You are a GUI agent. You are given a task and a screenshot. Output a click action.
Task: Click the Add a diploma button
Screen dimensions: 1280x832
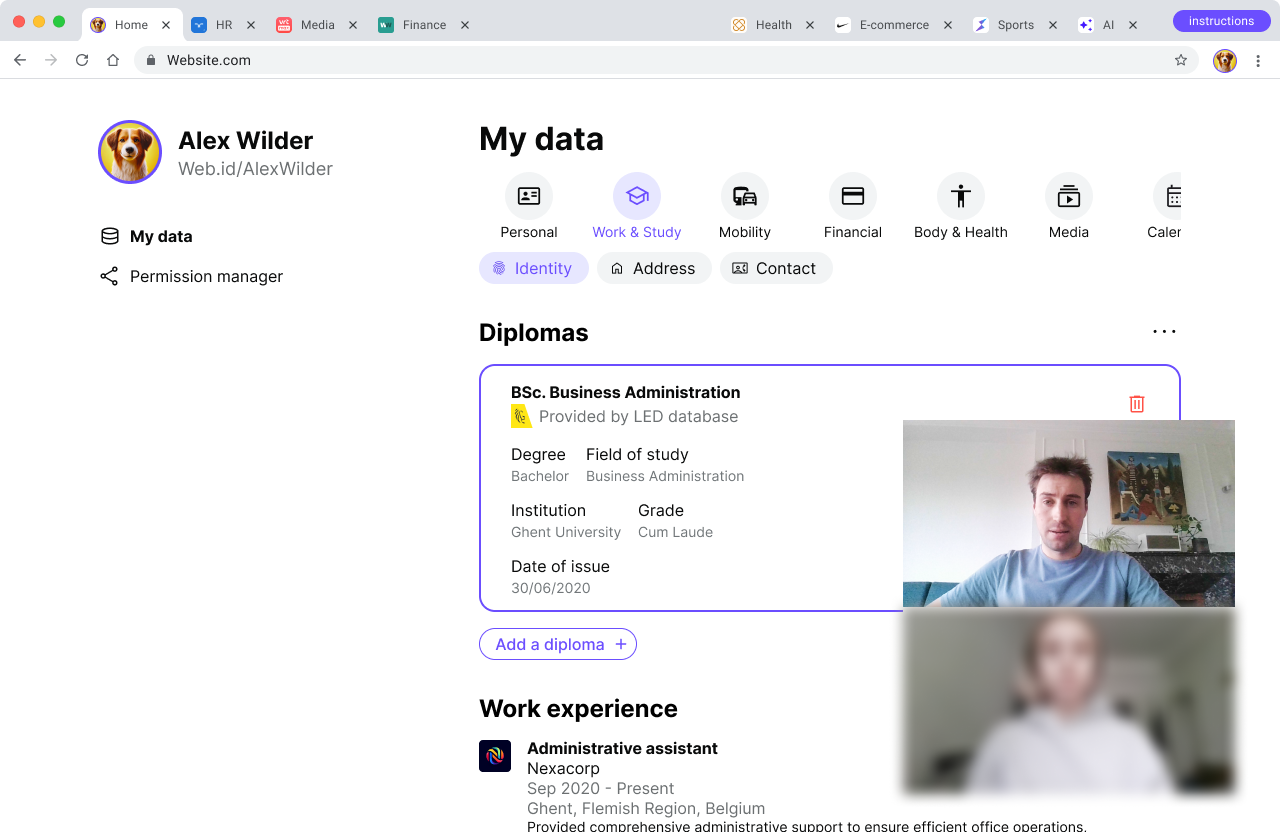(x=558, y=644)
